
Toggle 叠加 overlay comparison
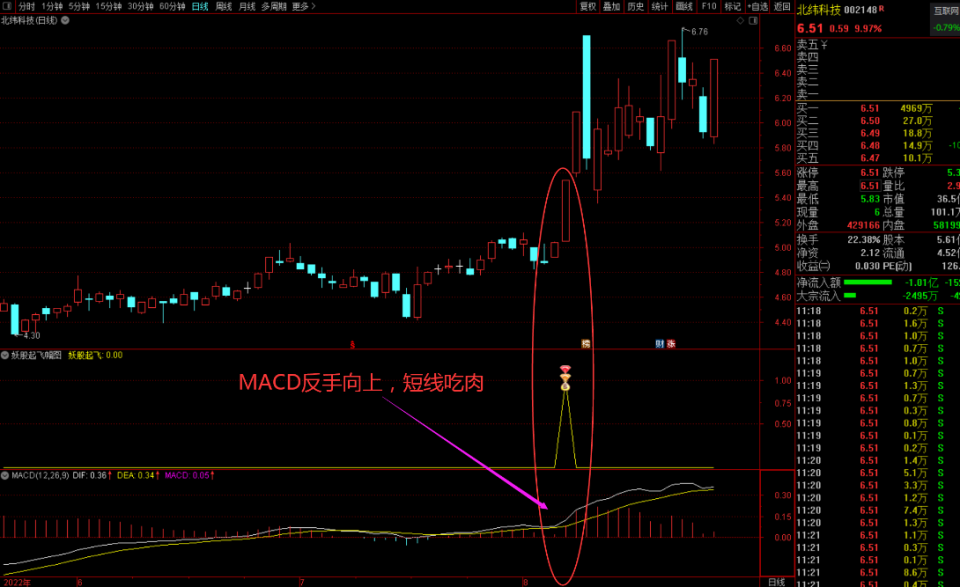pos(612,6)
